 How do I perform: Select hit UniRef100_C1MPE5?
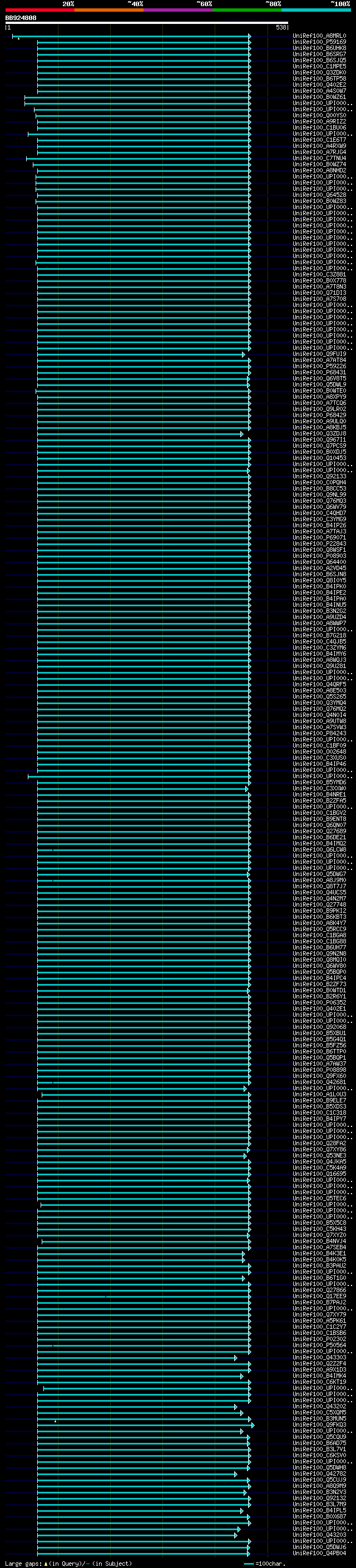coord(319,66)
